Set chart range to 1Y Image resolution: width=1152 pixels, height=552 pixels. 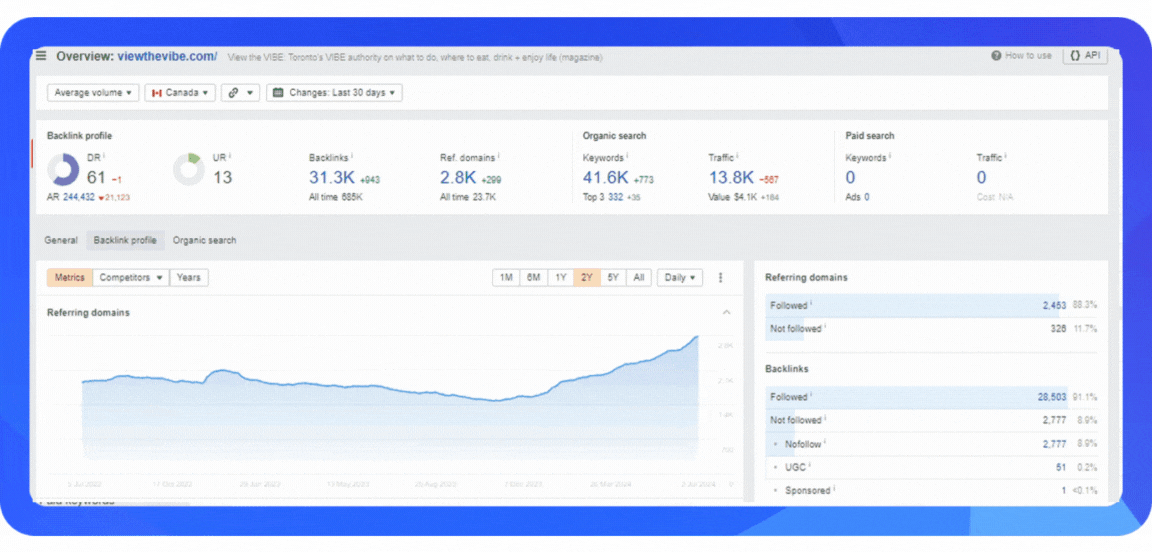coord(561,278)
